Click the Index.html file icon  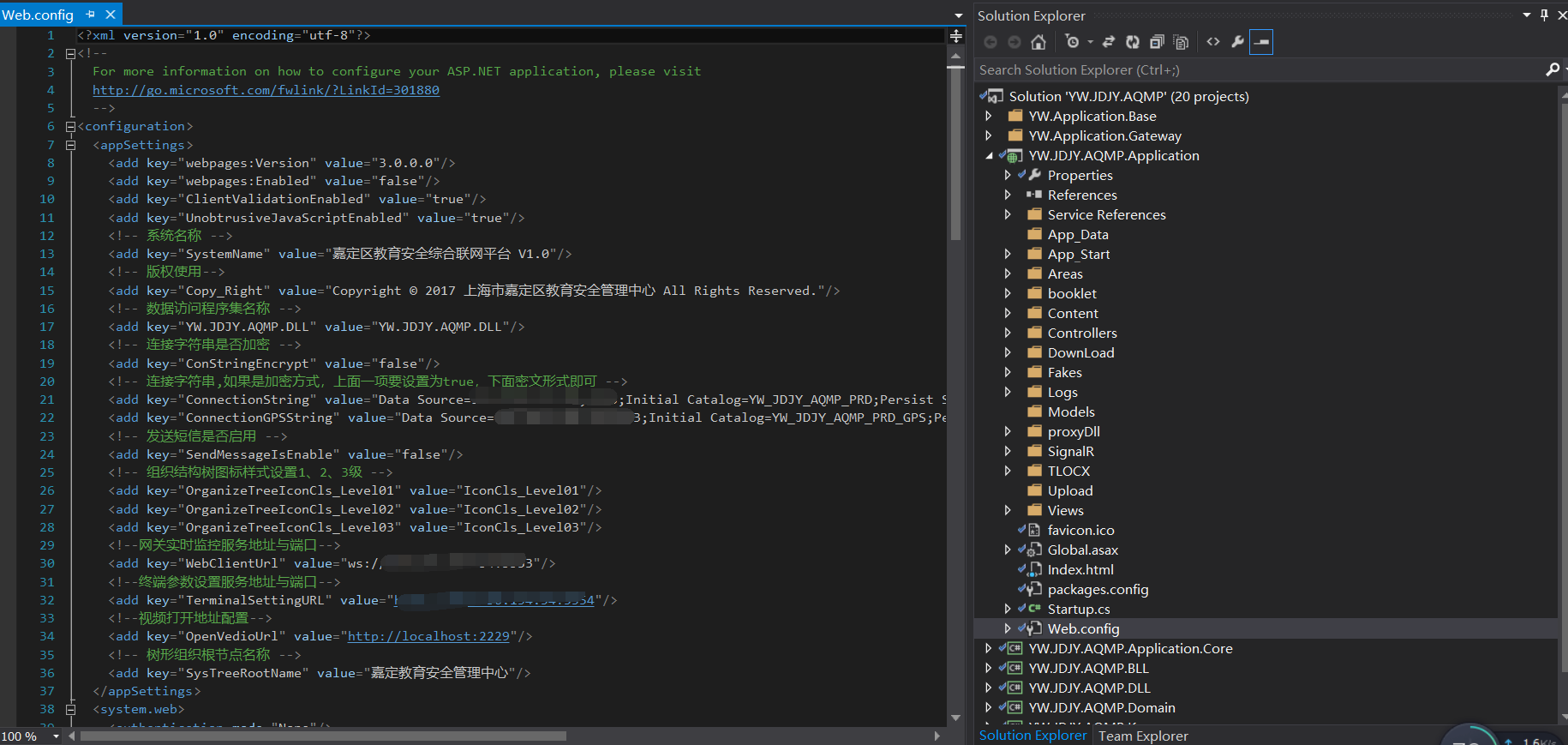[1034, 569]
